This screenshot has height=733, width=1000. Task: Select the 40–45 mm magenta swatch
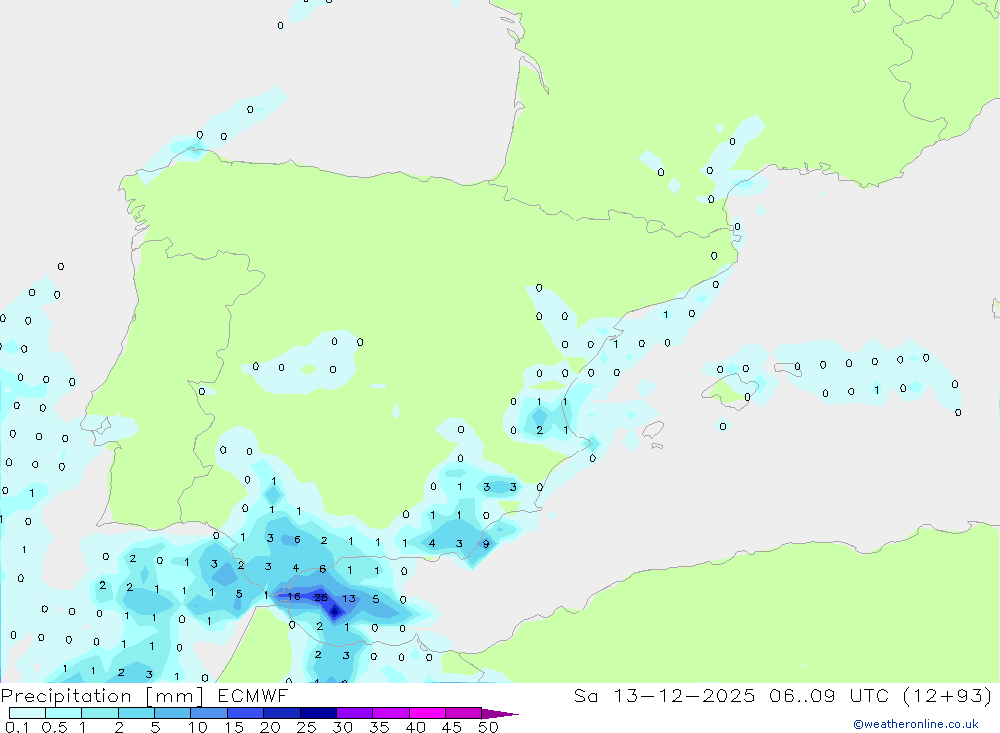coord(427,713)
